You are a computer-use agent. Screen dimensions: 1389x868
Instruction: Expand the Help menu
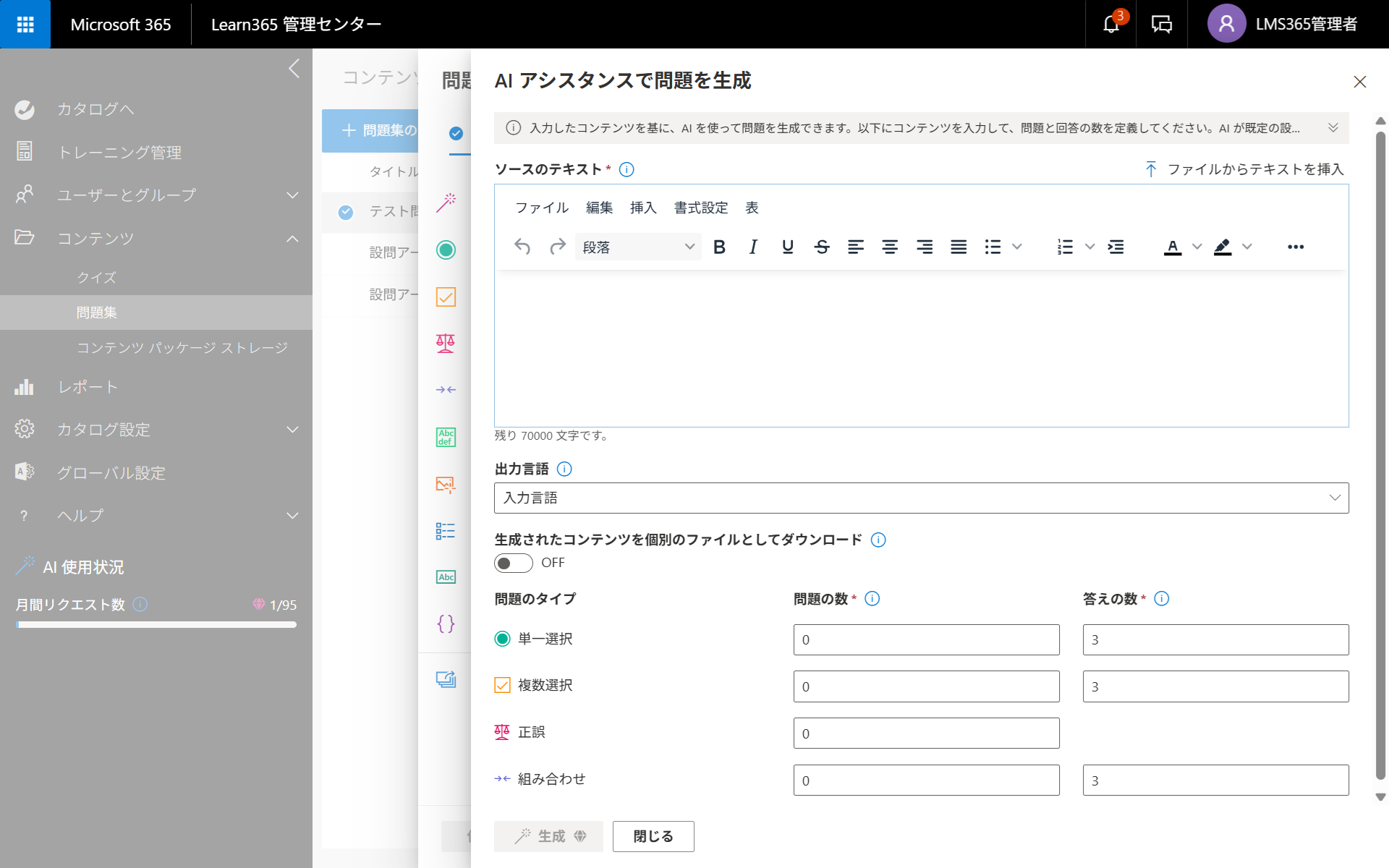(x=292, y=516)
